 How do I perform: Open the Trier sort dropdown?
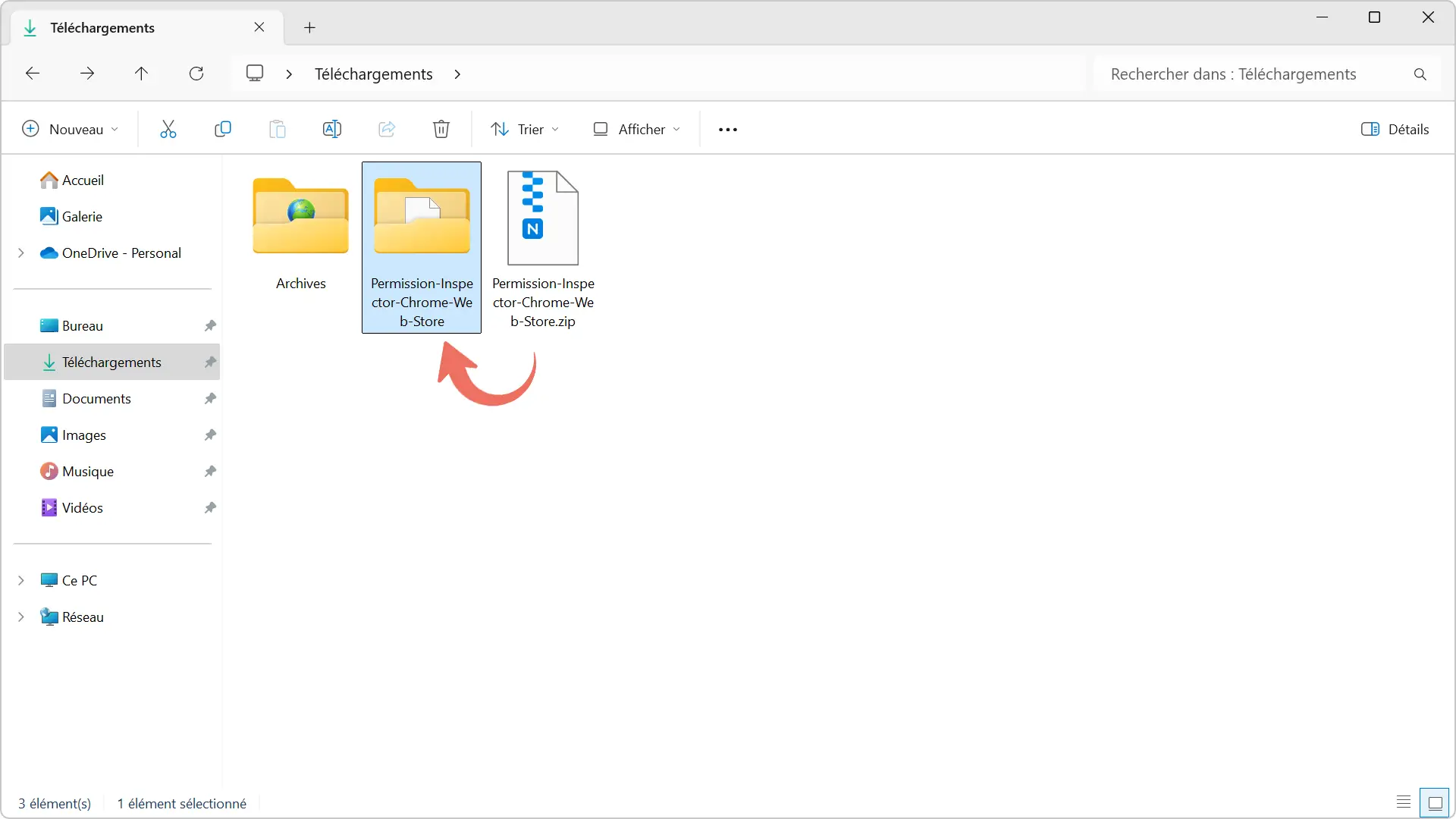click(526, 129)
